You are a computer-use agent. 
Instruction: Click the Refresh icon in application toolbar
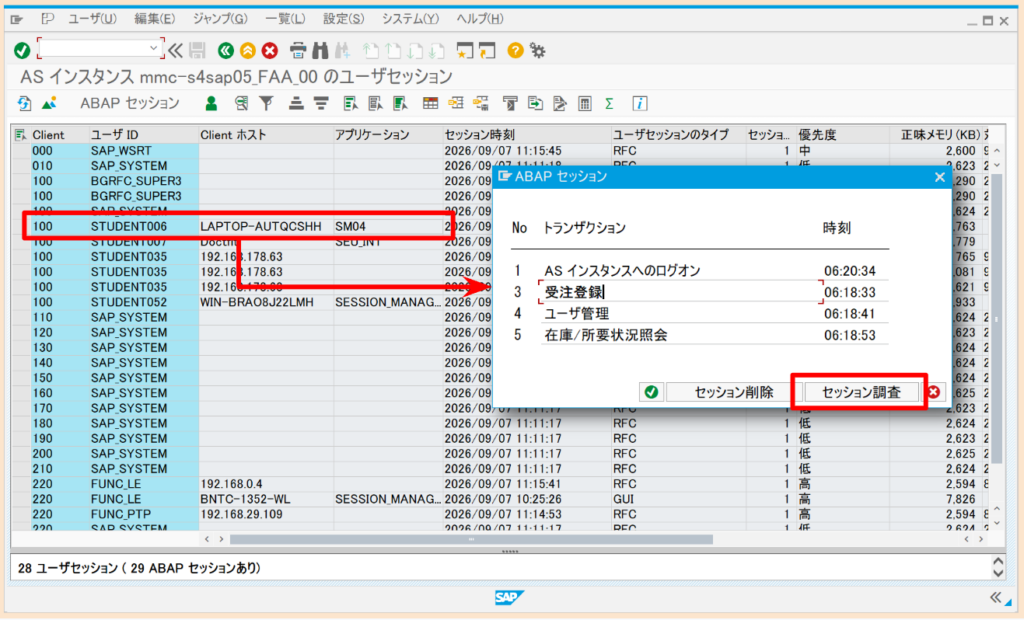click(24, 103)
